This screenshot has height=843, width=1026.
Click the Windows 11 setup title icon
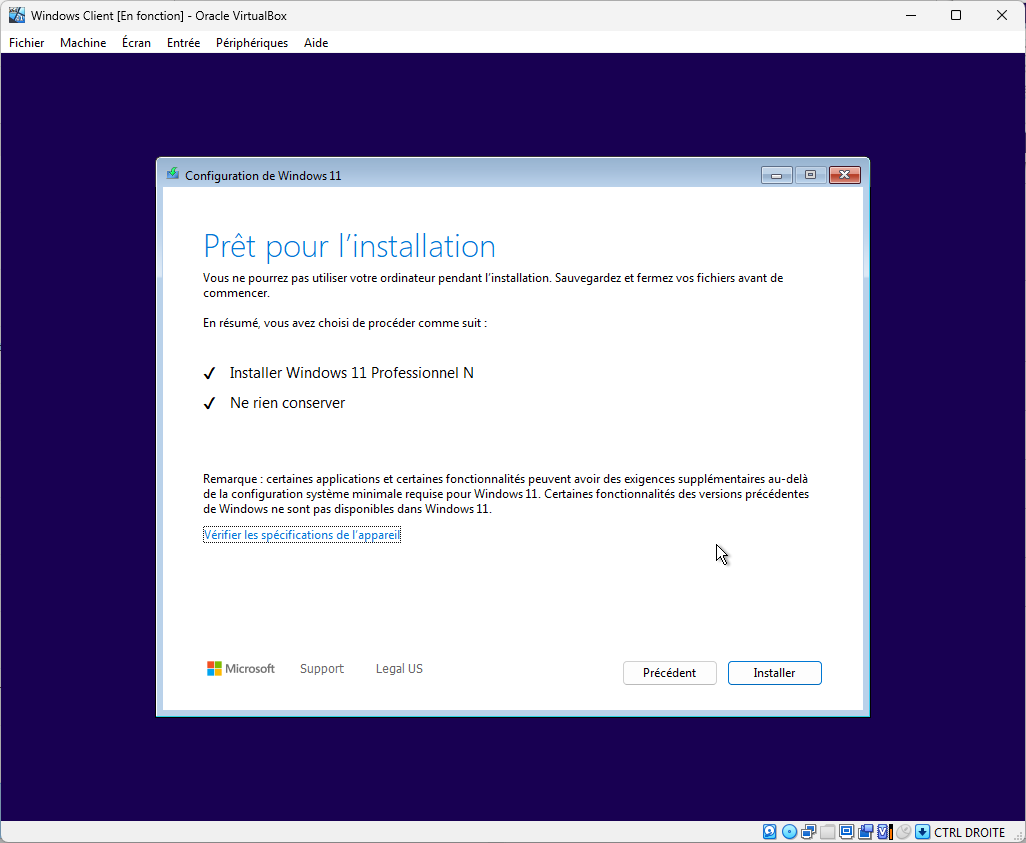173,174
